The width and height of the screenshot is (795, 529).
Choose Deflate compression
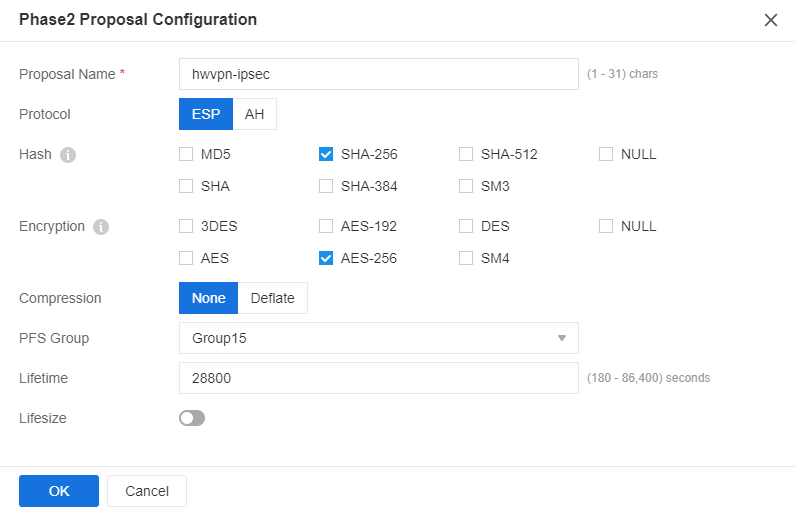273,298
